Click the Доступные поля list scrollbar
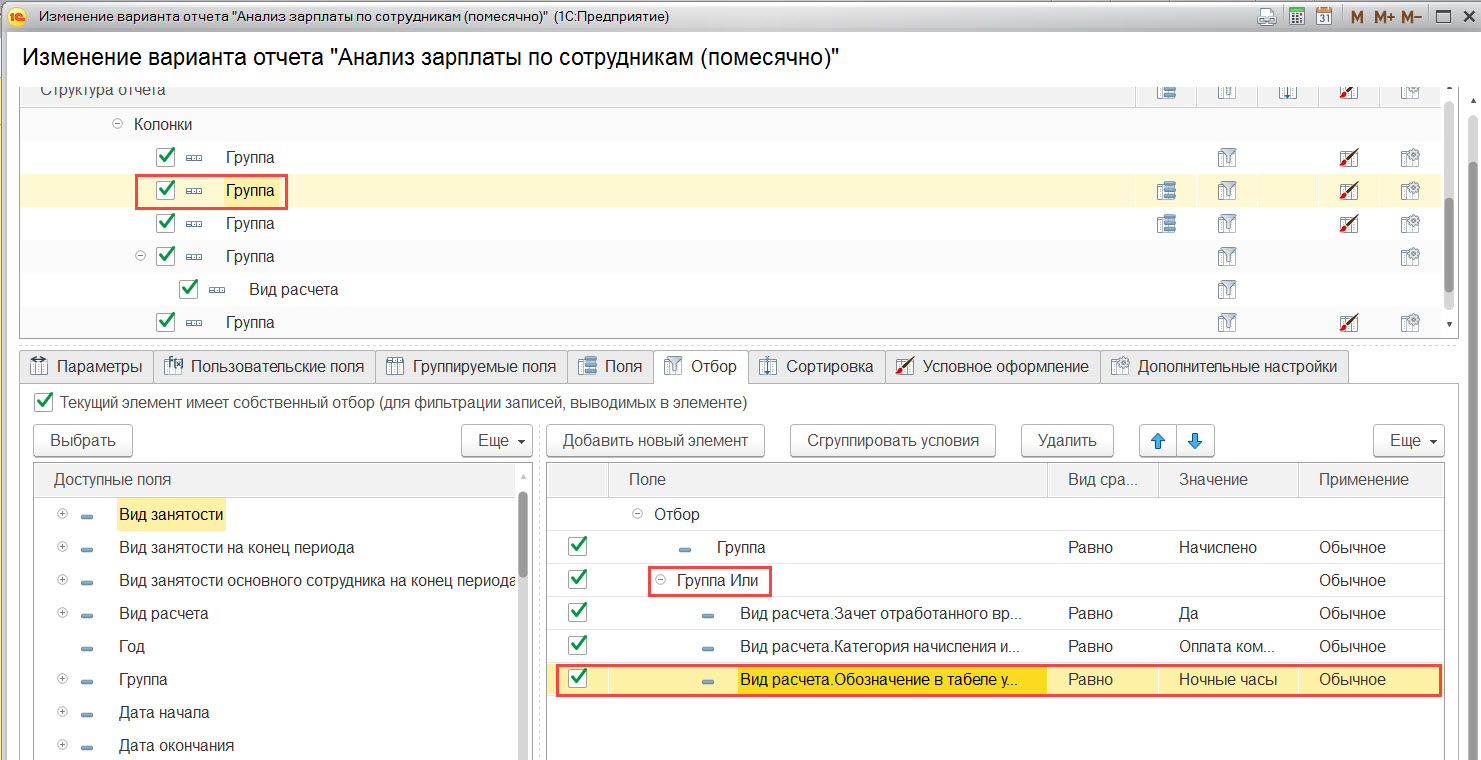This screenshot has height=760, width=1481. 523,535
